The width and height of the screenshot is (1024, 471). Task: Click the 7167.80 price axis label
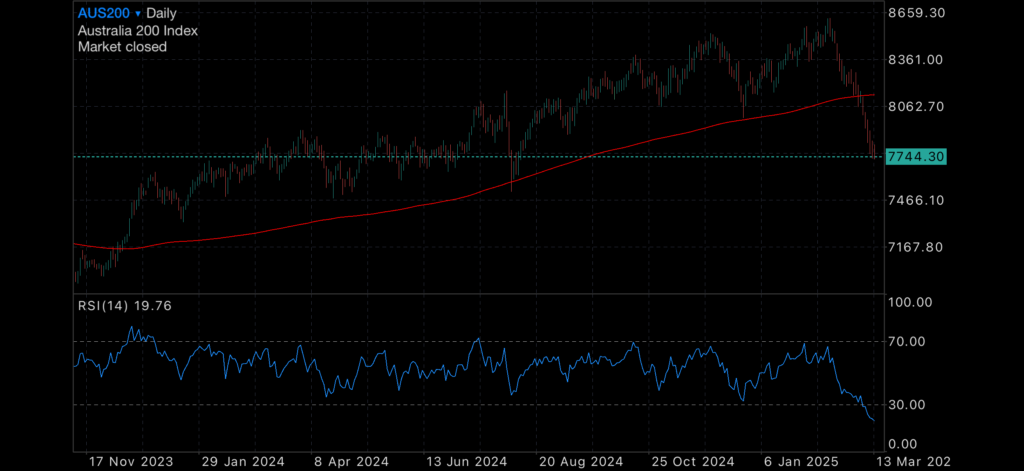point(917,247)
